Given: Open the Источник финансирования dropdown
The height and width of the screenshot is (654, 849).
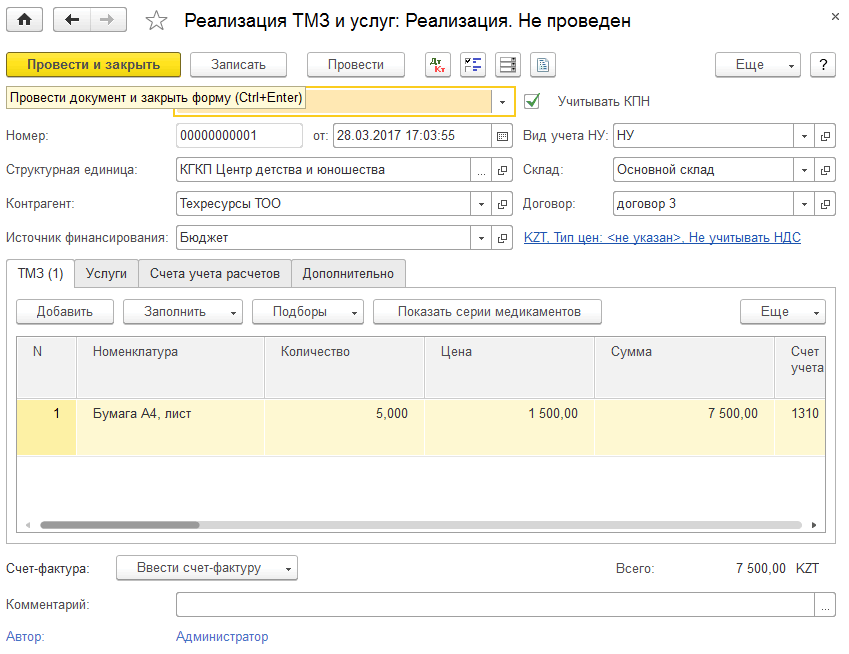Looking at the screenshot, I should (481, 238).
